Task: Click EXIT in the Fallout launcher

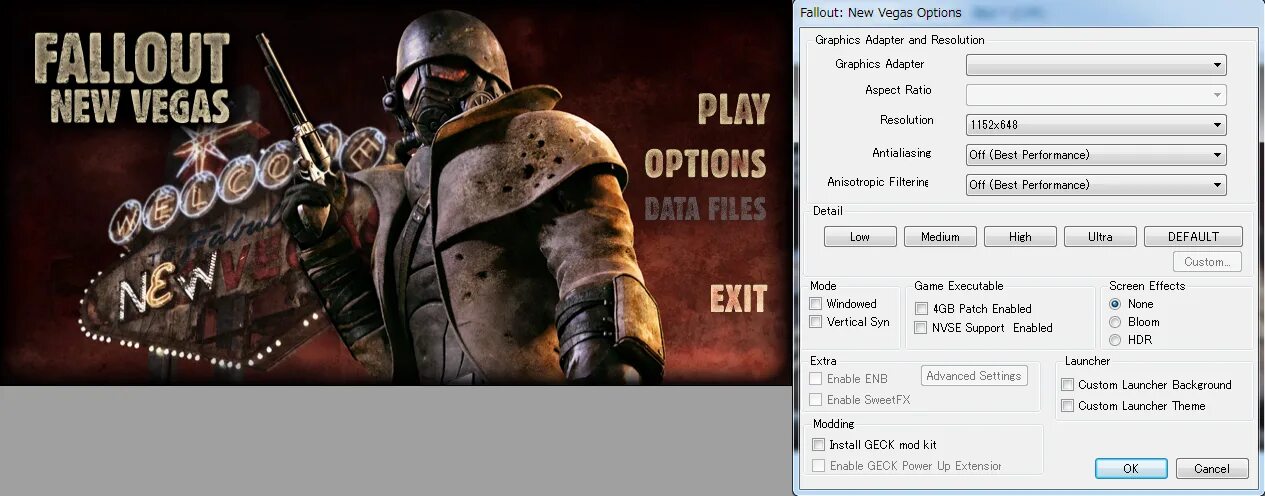Action: (x=738, y=298)
